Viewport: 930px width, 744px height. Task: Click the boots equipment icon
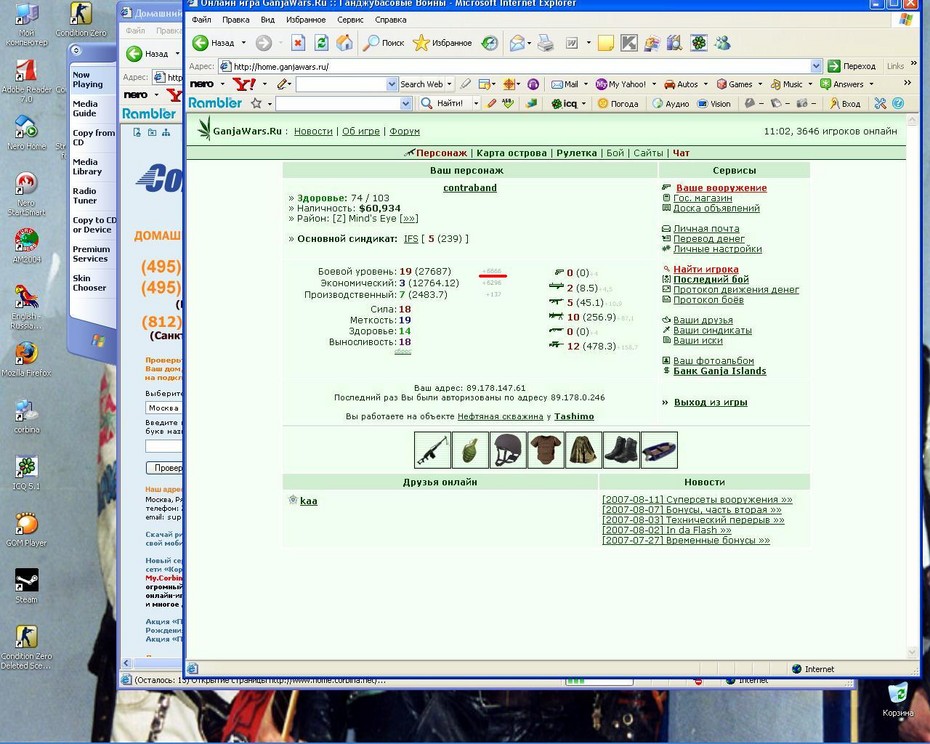tap(621, 450)
